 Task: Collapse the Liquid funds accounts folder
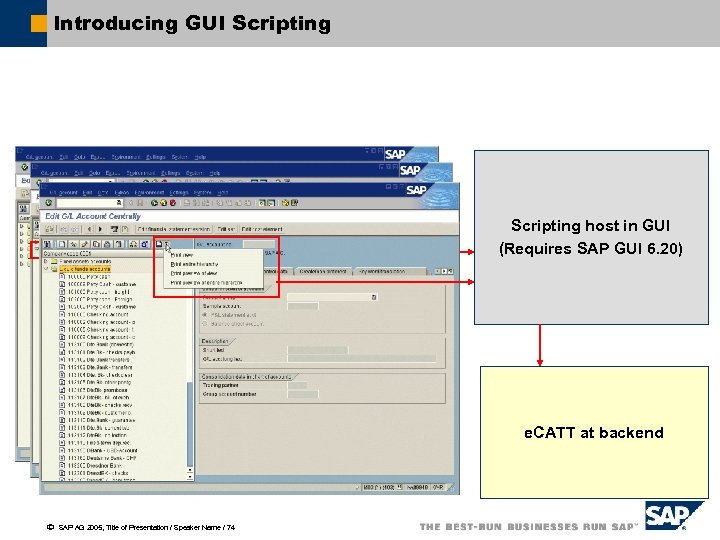coord(45,269)
